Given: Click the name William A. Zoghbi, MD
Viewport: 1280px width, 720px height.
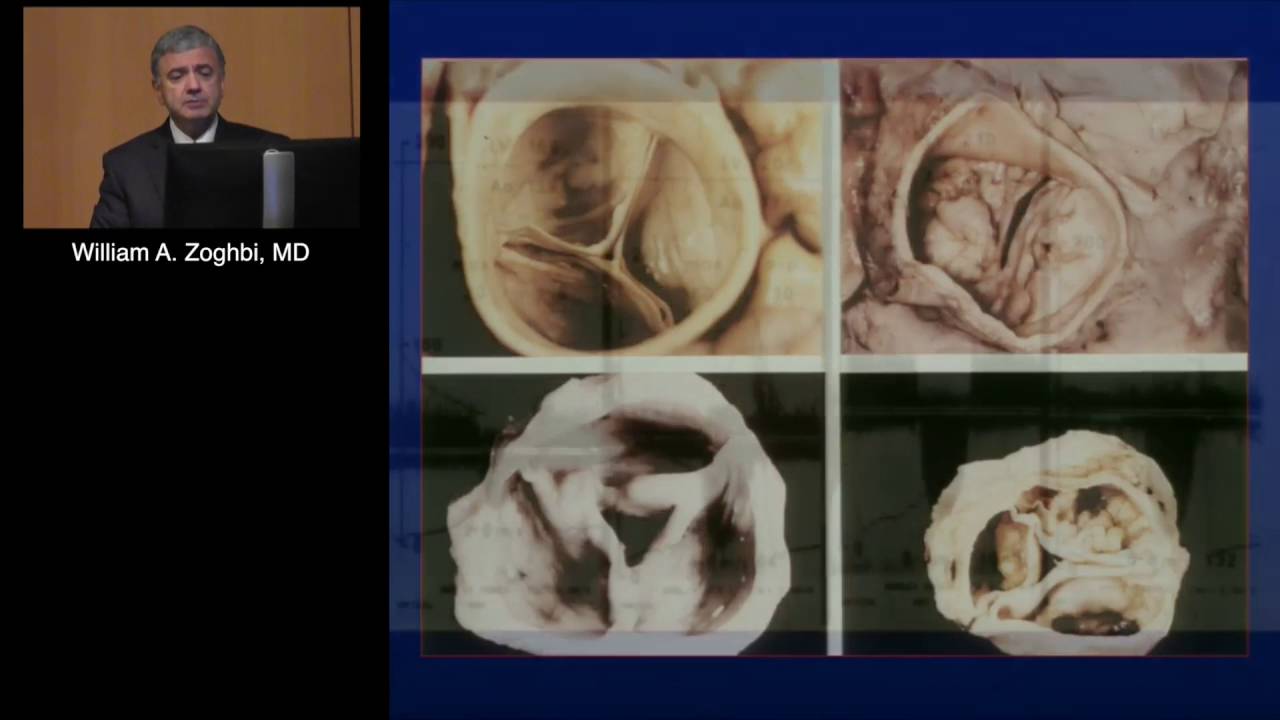Looking at the screenshot, I should tap(190, 253).
